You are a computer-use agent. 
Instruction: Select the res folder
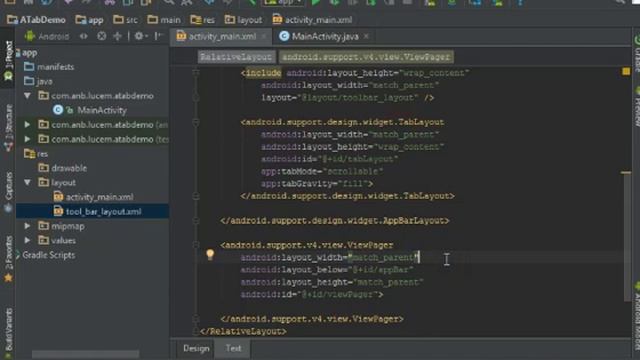(36, 154)
